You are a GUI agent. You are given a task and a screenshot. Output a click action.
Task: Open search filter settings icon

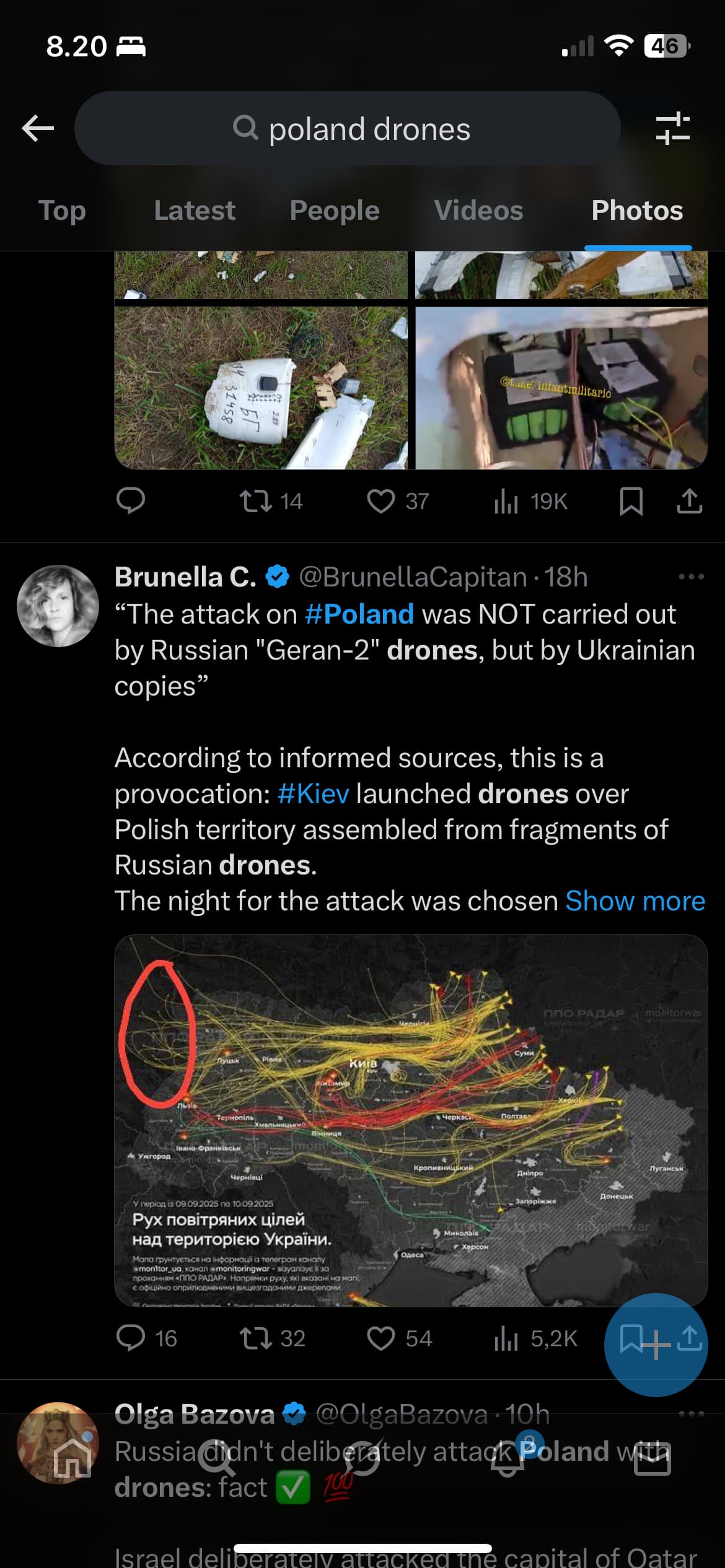tap(672, 129)
